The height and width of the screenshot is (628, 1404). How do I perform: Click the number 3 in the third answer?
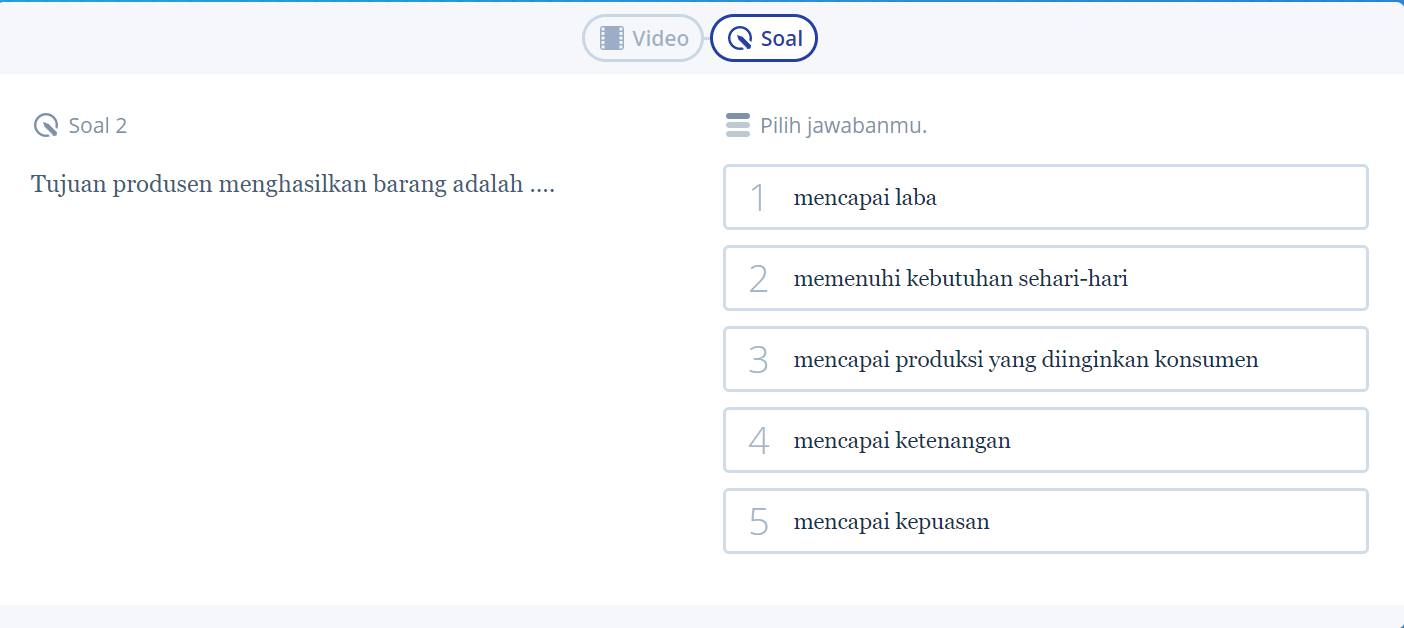click(x=758, y=359)
